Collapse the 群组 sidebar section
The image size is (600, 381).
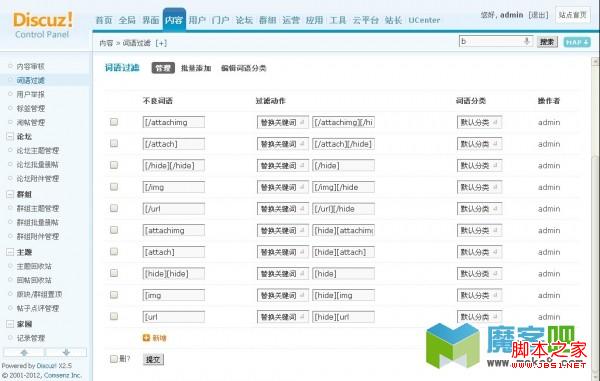pyautogui.click(x=10, y=194)
